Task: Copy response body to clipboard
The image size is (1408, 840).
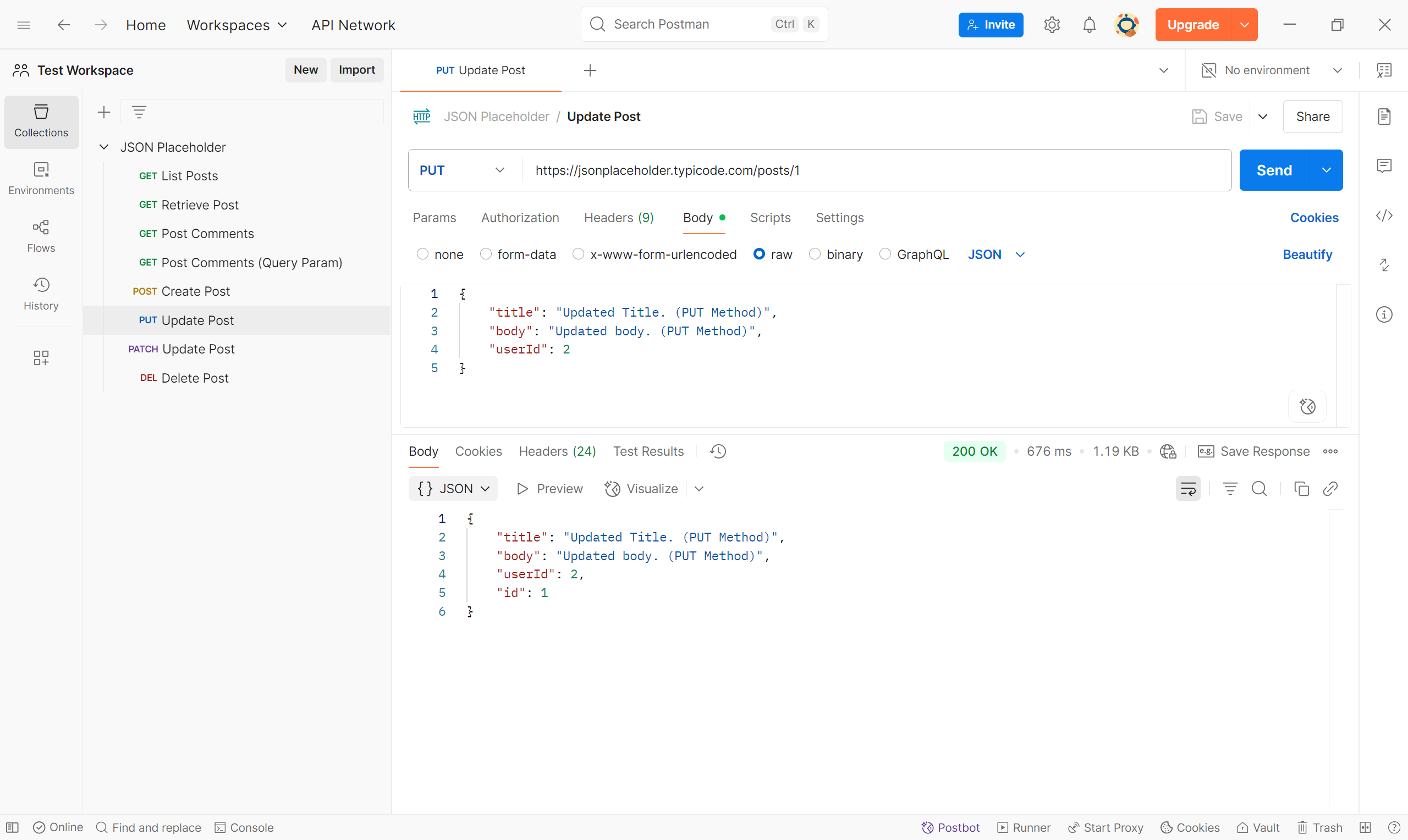Action: [x=1301, y=489]
